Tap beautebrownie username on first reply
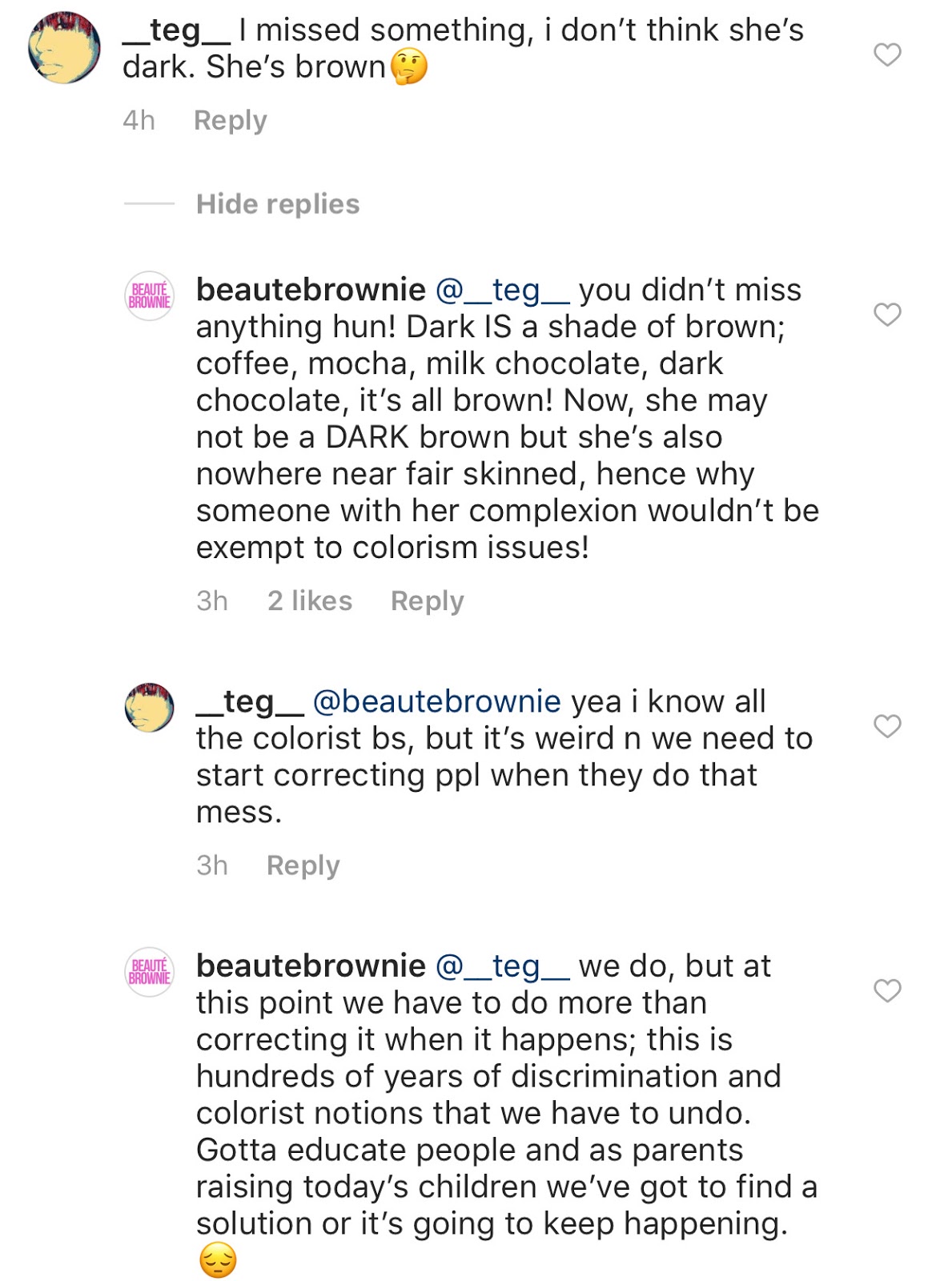 311,290
